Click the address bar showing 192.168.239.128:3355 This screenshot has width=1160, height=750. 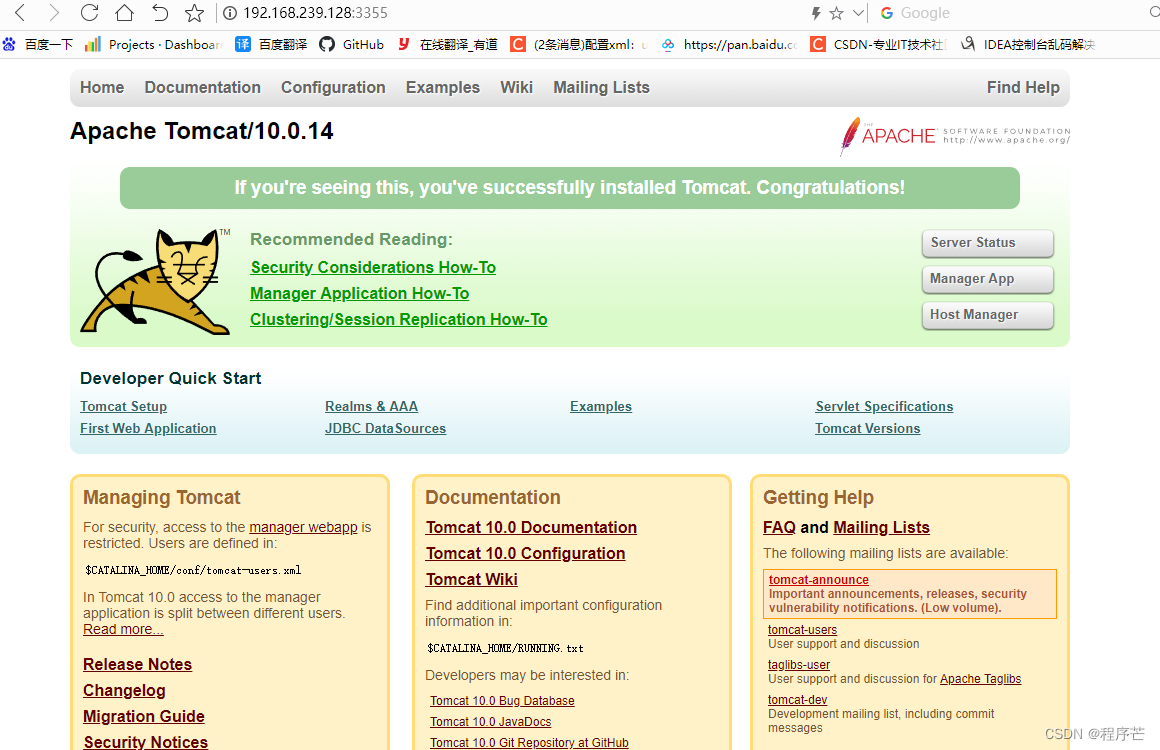[x=315, y=13]
